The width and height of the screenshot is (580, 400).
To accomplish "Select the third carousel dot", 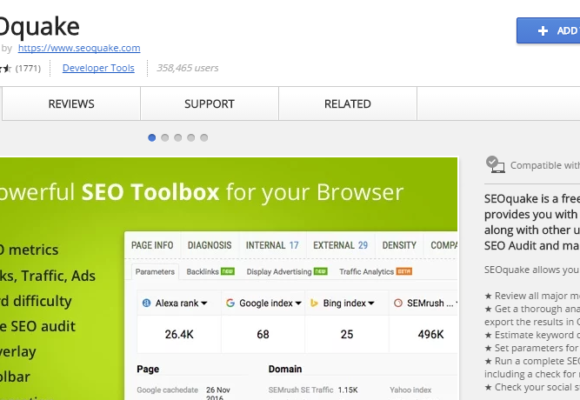I will pos(178,138).
